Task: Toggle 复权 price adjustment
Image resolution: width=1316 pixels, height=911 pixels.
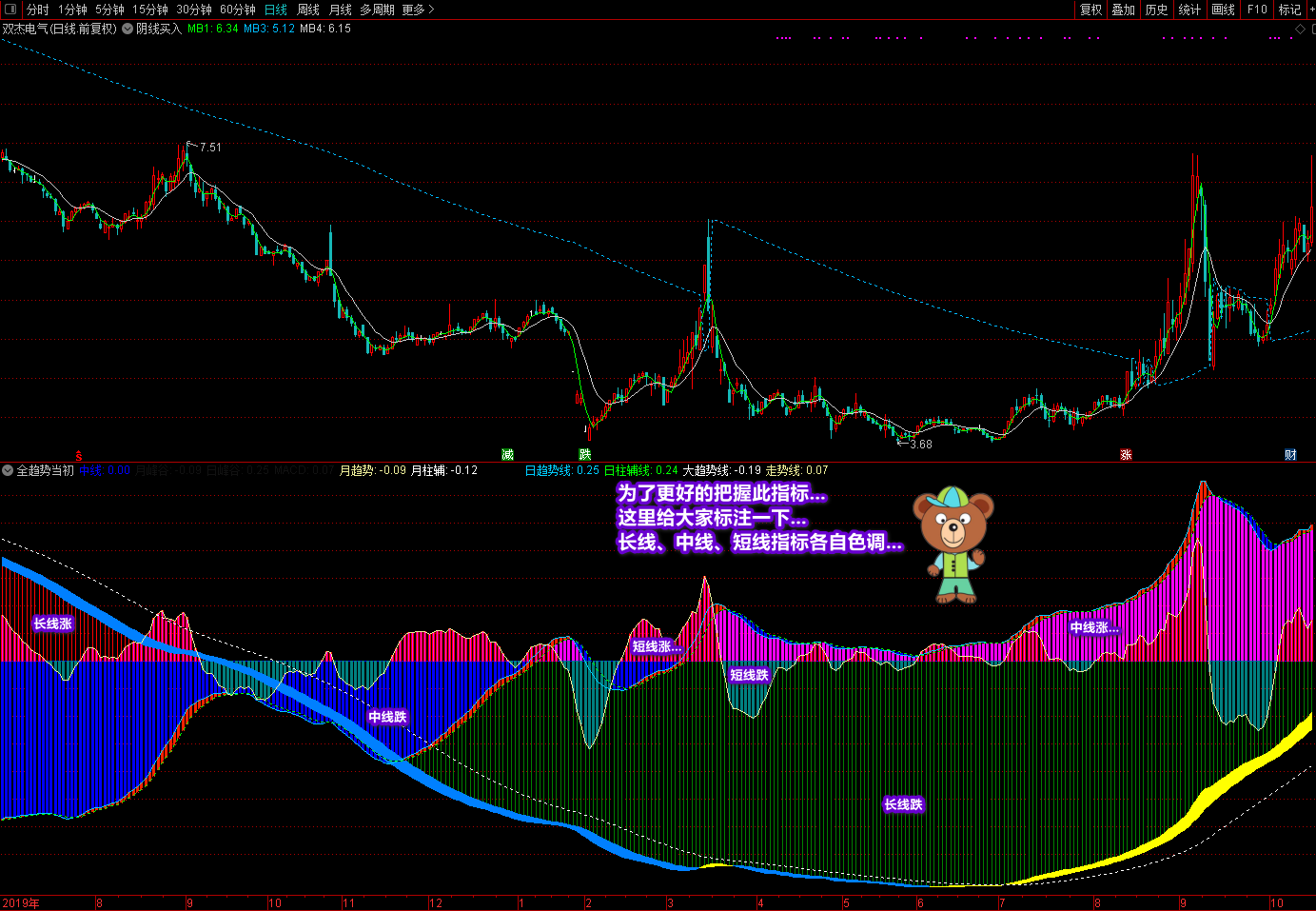Action: click(x=1090, y=10)
